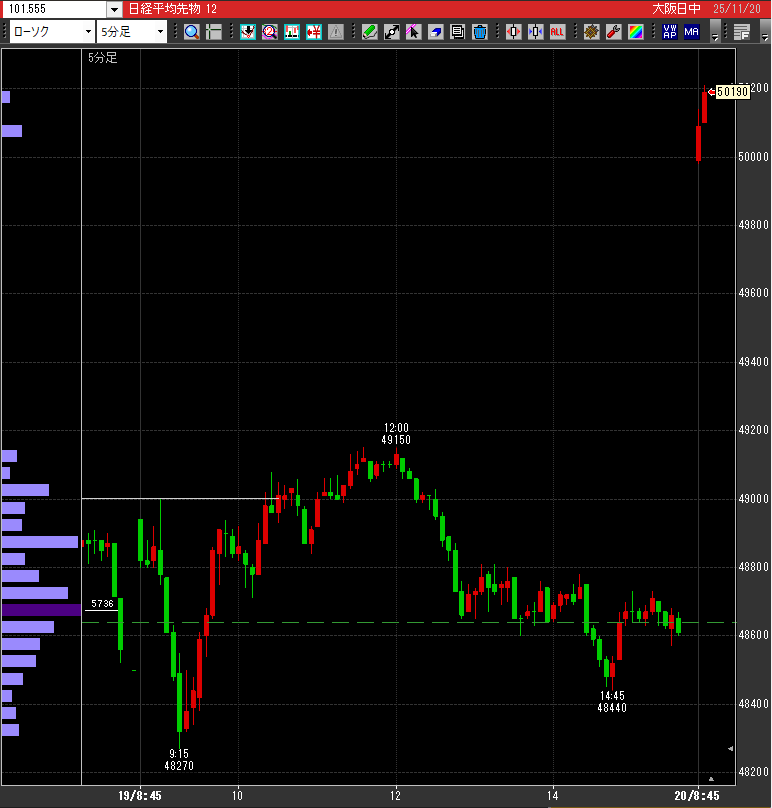
Task: Click the list layout icon at toolbar end
Action: (x=742, y=32)
